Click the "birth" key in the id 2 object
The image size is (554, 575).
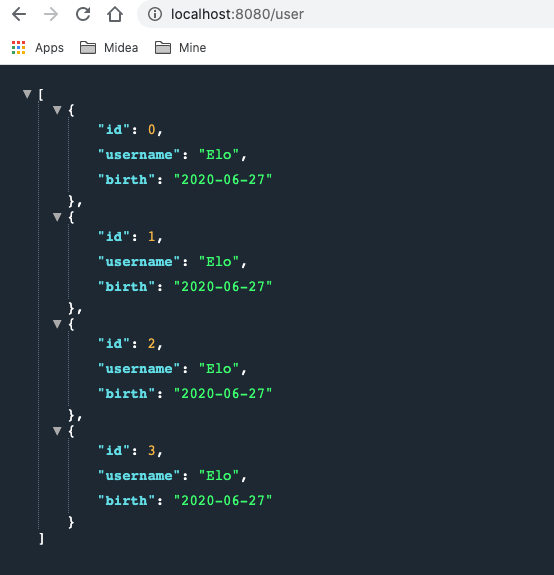[x=126, y=393]
